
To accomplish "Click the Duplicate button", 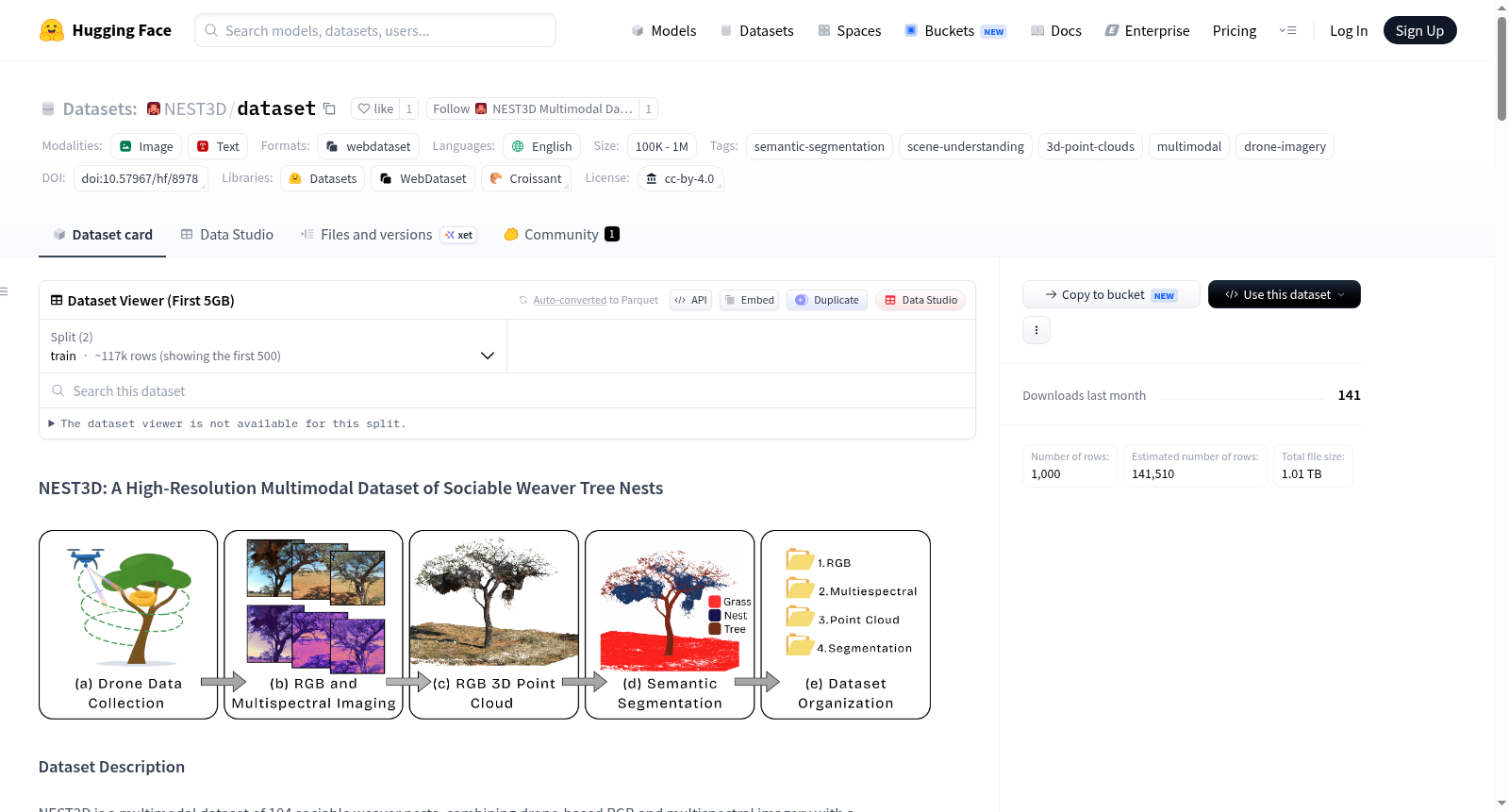I will 827,300.
